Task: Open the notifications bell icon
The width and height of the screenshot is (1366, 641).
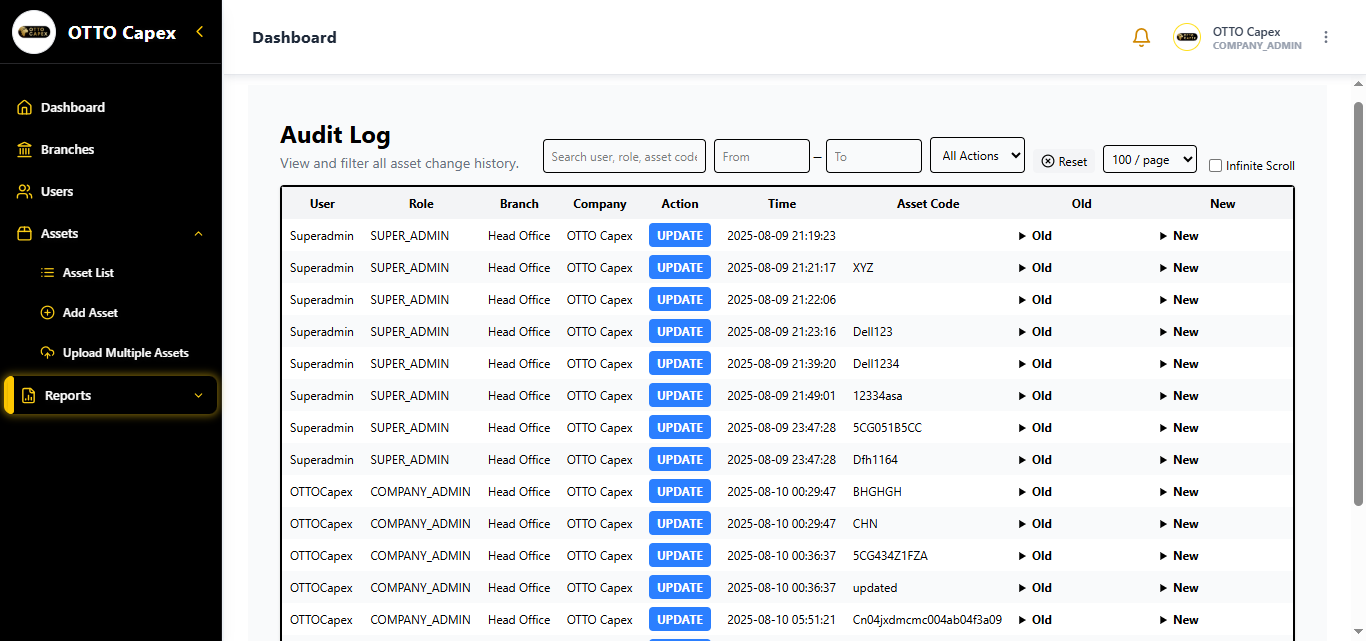Action: tap(1141, 37)
